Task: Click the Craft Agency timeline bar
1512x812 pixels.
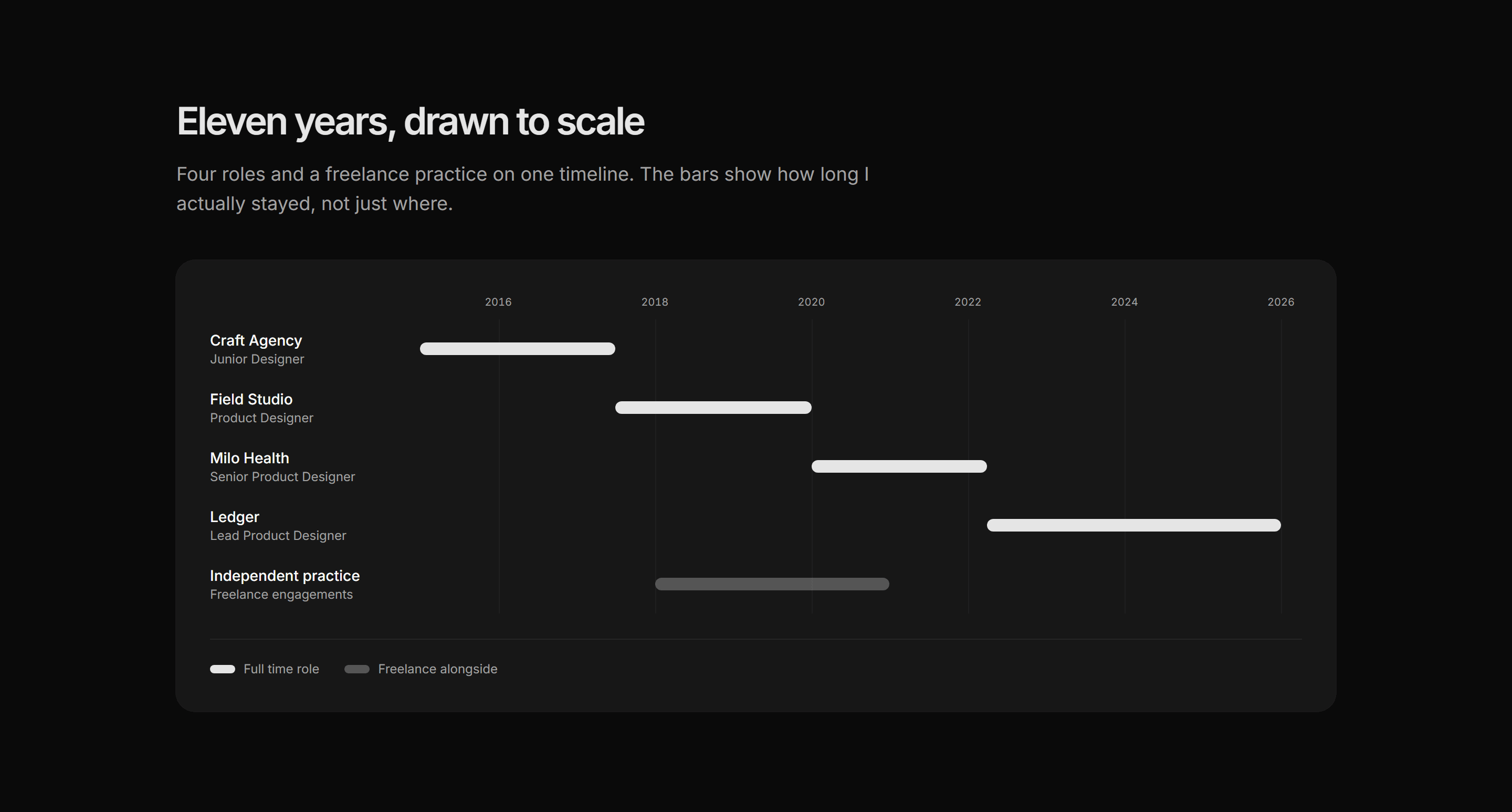Action: pos(517,349)
